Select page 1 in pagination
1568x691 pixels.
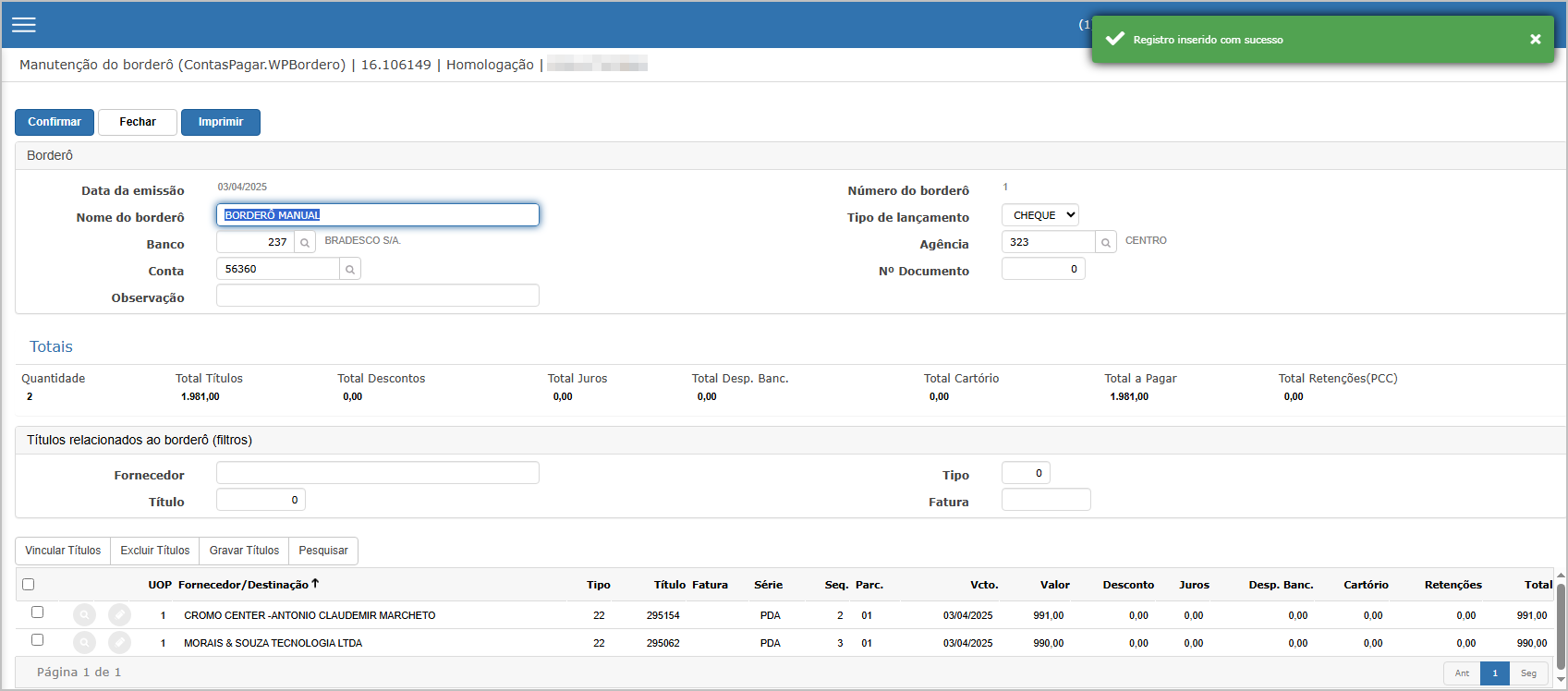(x=1495, y=673)
